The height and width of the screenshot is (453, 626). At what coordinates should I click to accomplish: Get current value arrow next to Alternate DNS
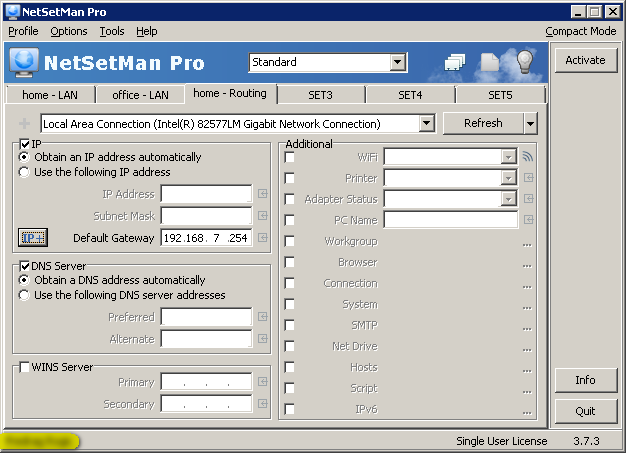click(263, 338)
